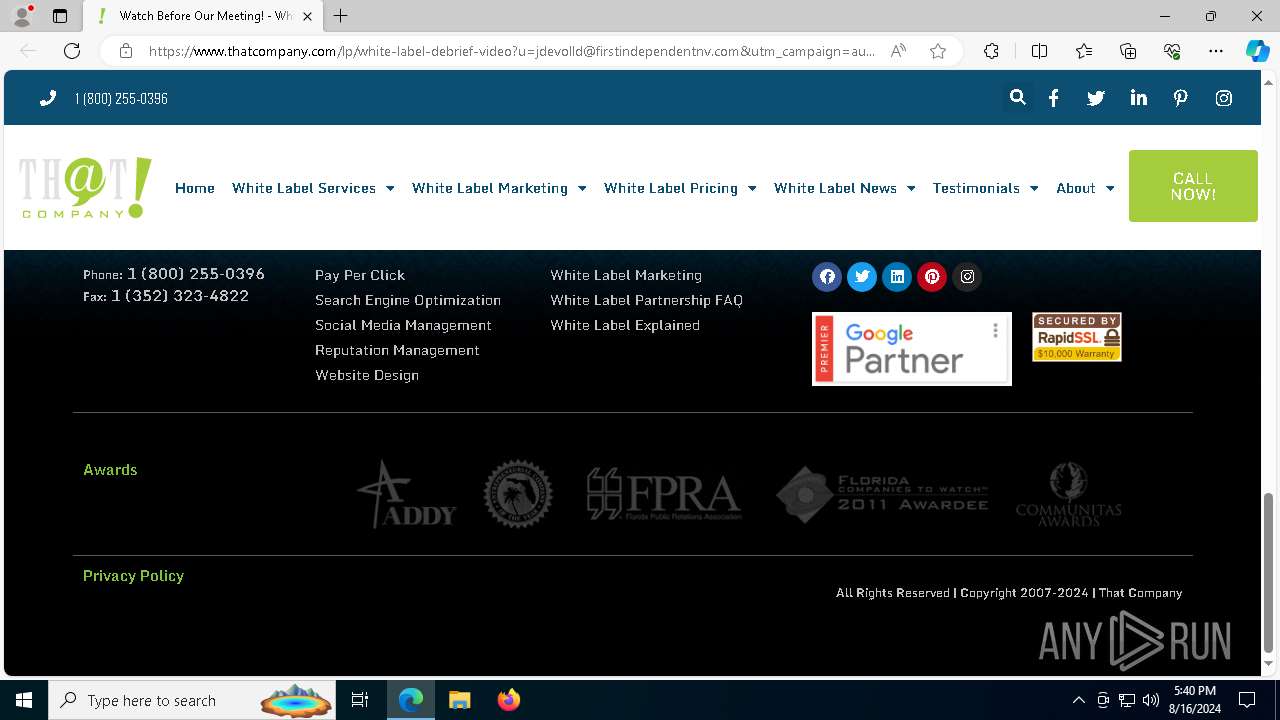Screen dimensions: 1280x720
Task: Open the Windows notification center
Action: 1247,700
